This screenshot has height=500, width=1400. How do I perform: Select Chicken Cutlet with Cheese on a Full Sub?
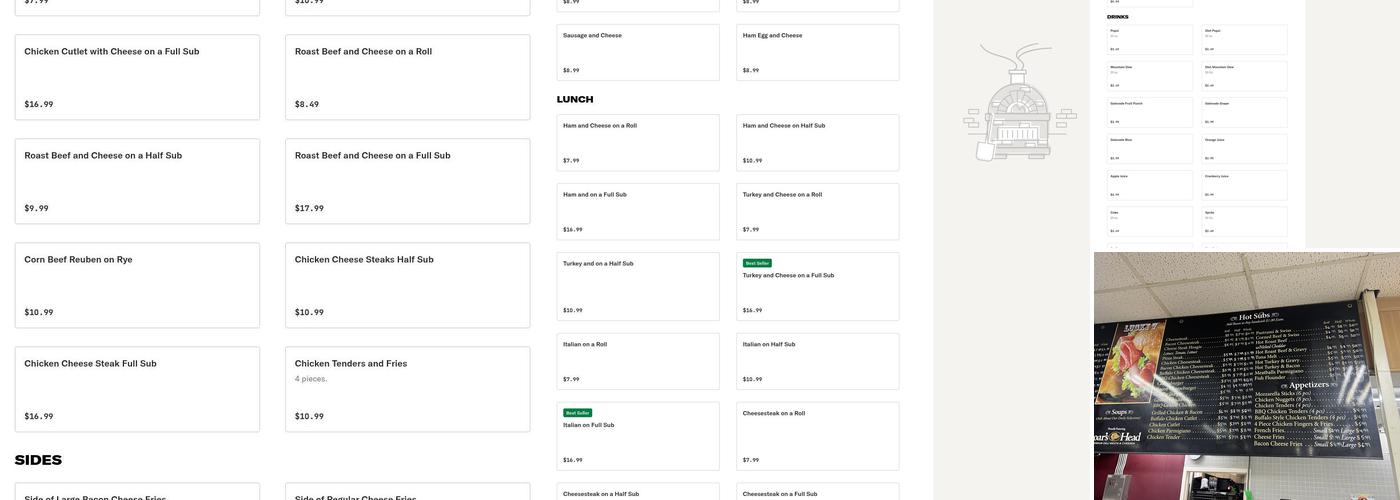click(x=137, y=77)
